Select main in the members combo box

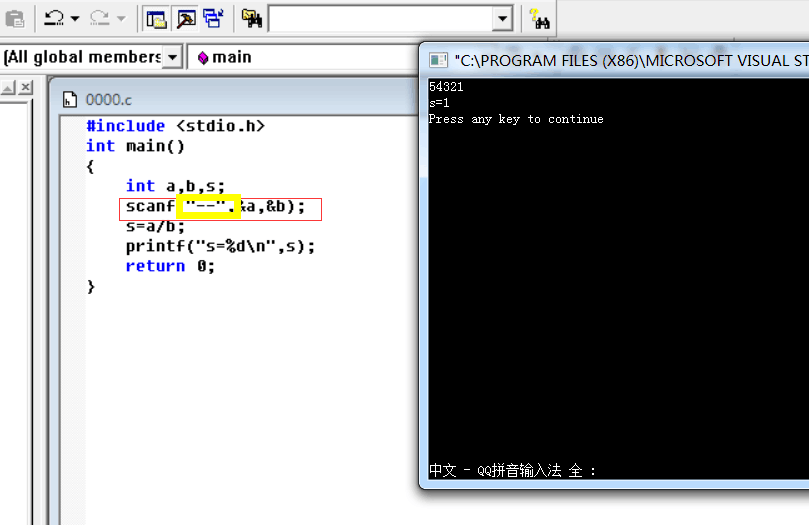(x=225, y=57)
